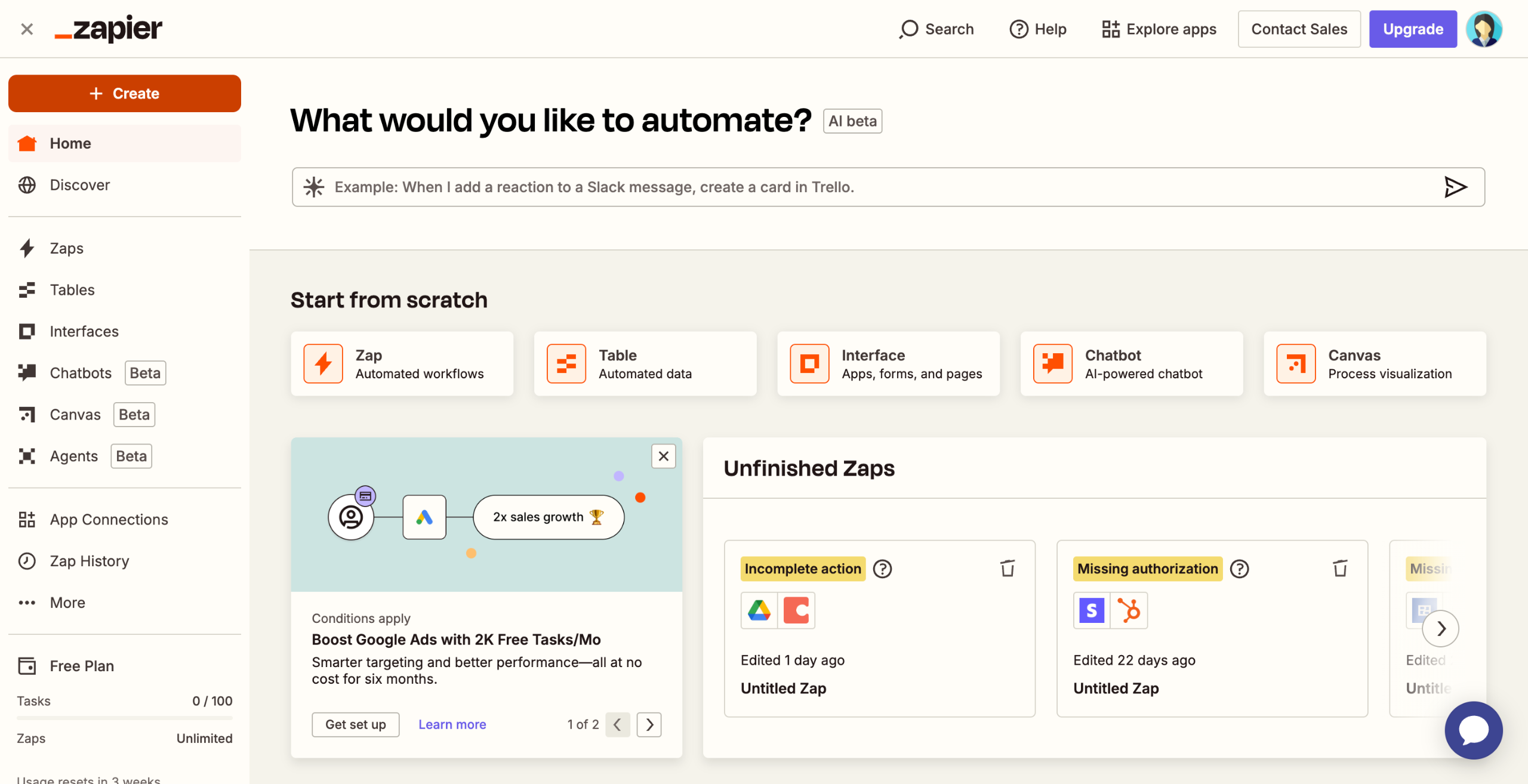Screen dimensions: 1528x784
Task: Expand the More sidebar menu
Action: [x=67, y=603]
